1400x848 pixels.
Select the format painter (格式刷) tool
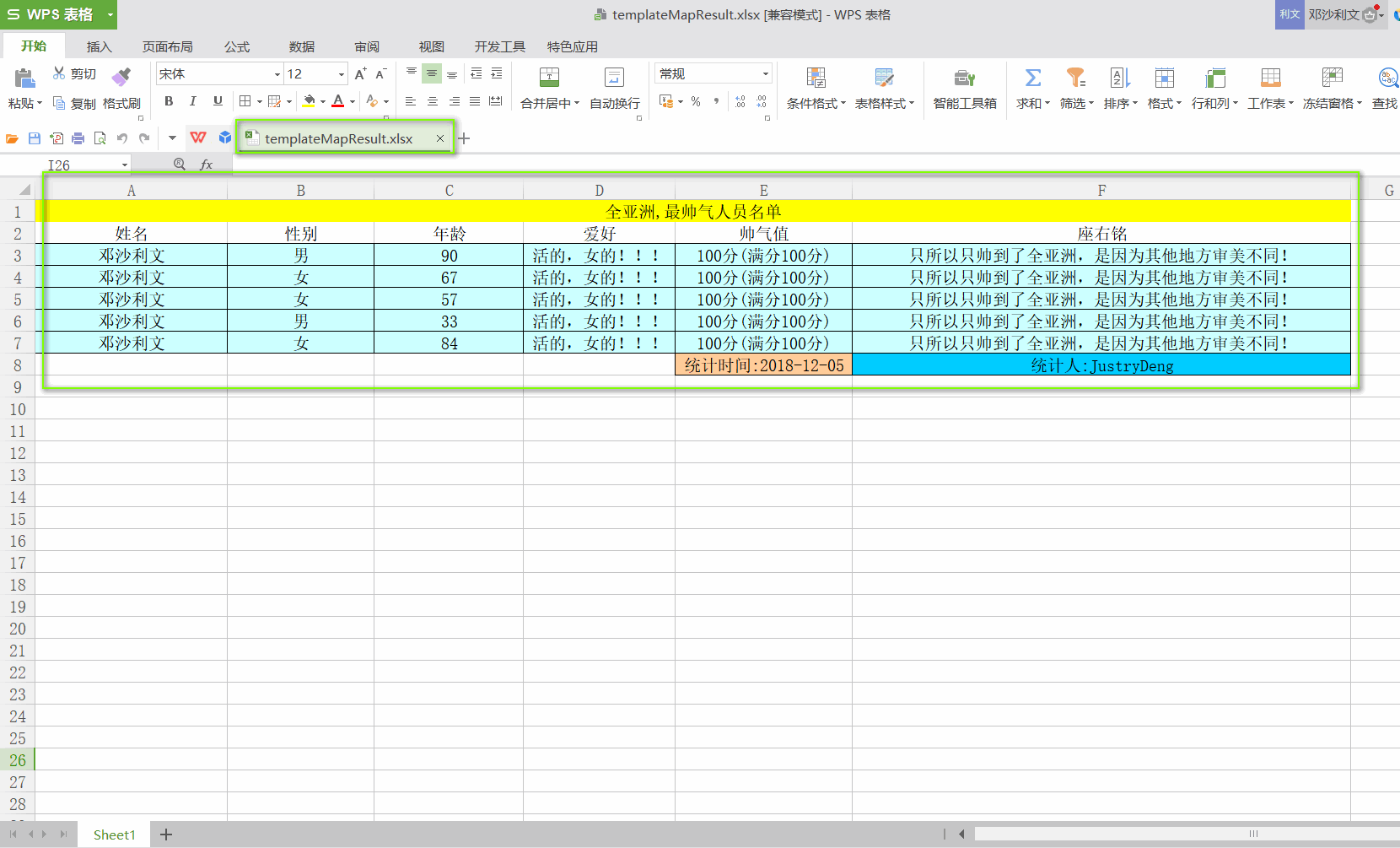[x=121, y=103]
